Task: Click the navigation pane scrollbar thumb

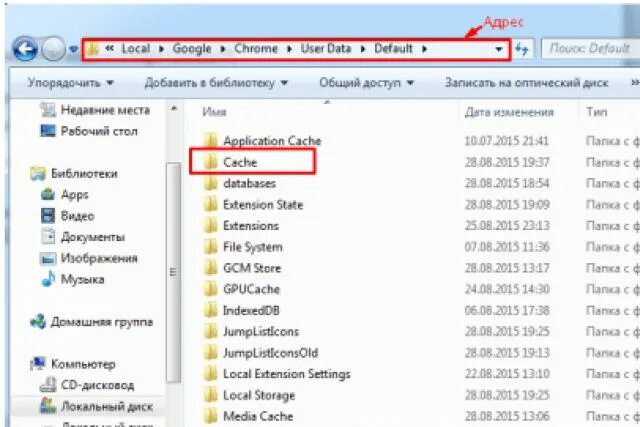Action: click(x=174, y=272)
